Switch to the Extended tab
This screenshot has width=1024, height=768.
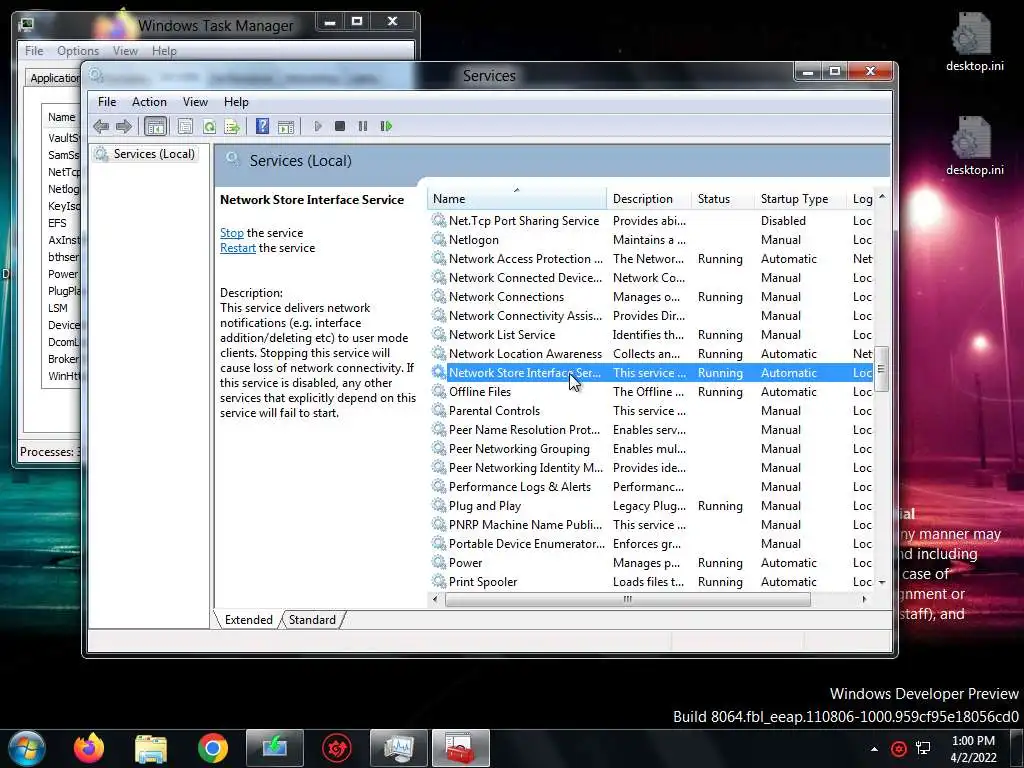(248, 620)
